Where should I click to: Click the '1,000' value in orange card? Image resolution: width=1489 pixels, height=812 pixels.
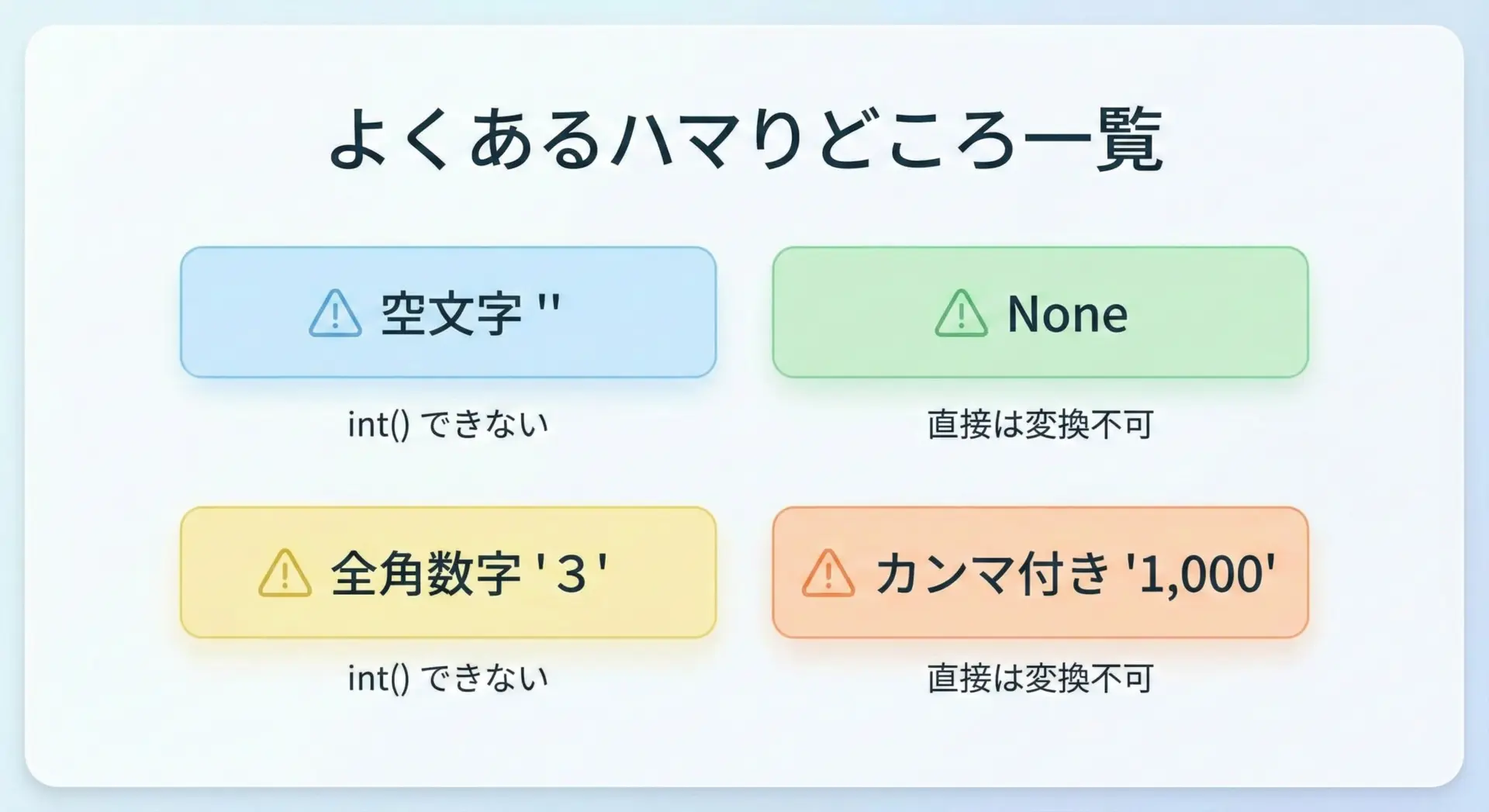[1201, 574]
